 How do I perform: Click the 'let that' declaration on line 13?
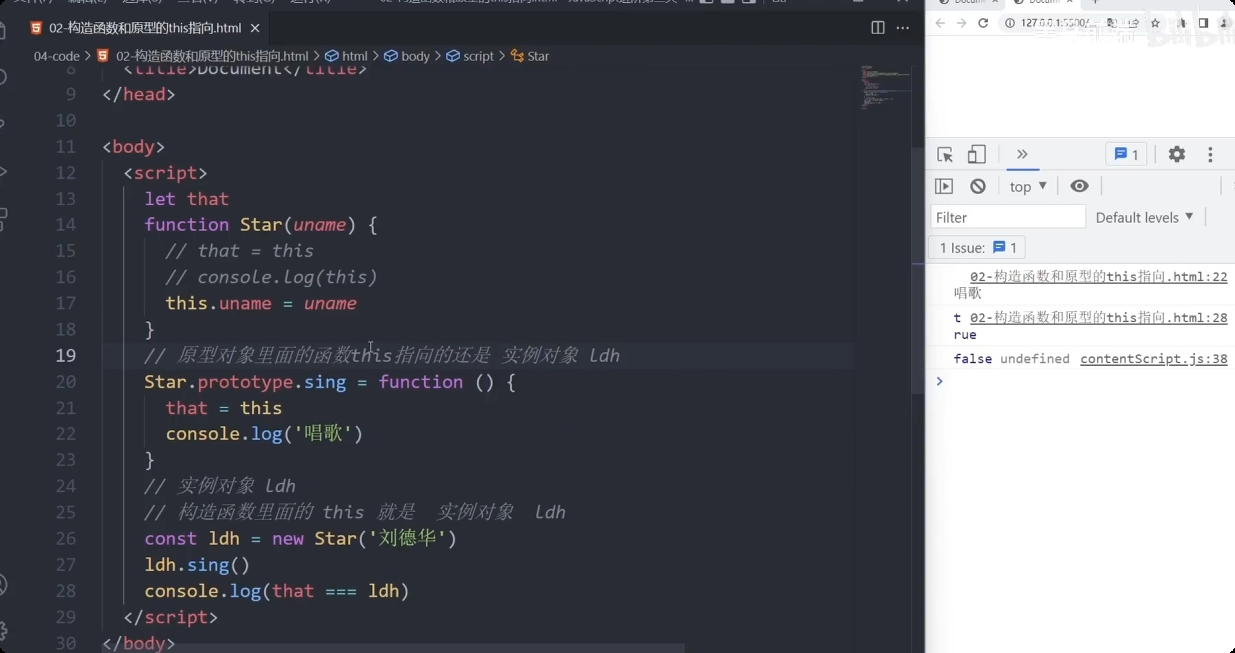pyautogui.click(x=187, y=199)
